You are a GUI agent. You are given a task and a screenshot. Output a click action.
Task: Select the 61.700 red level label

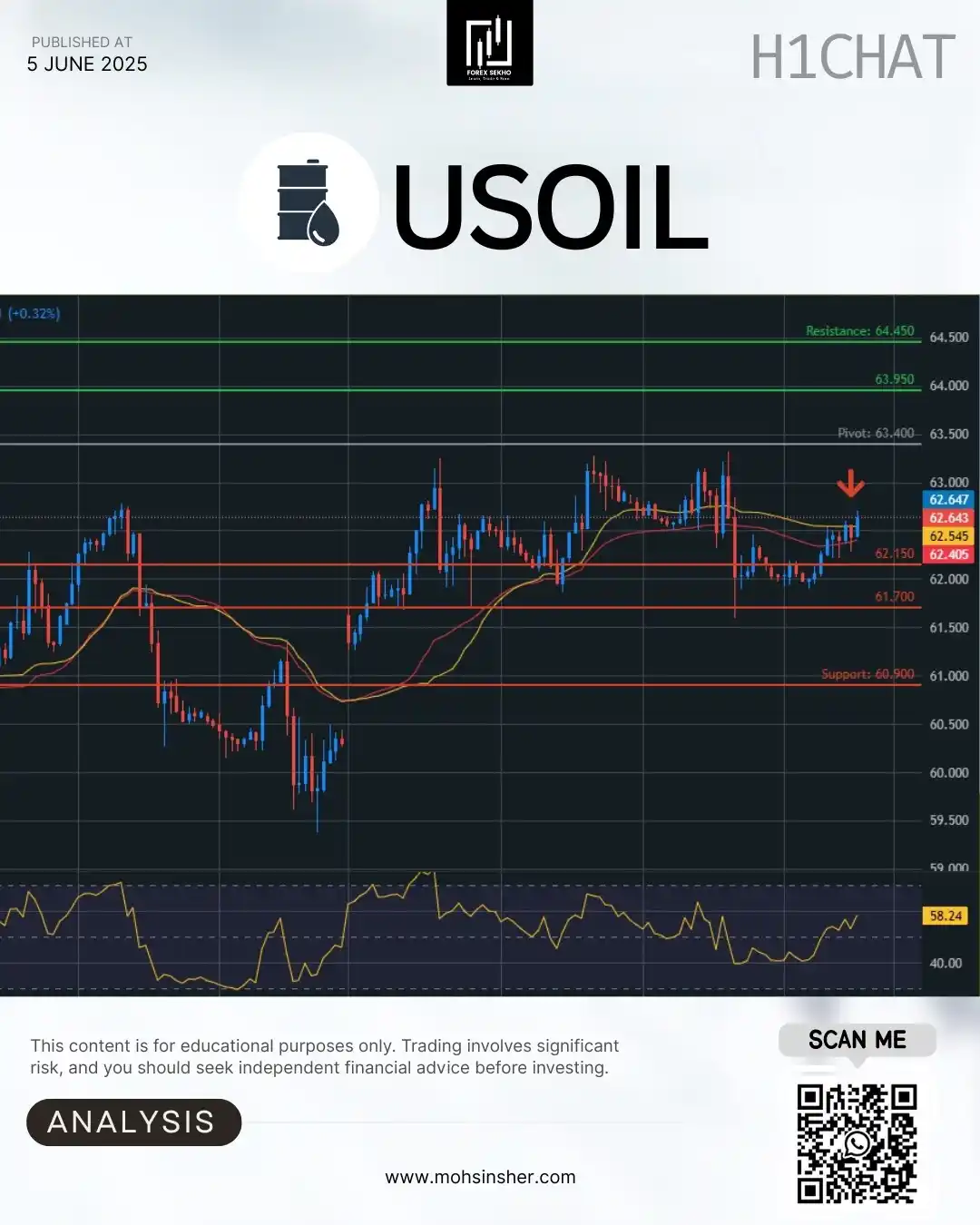(895, 596)
